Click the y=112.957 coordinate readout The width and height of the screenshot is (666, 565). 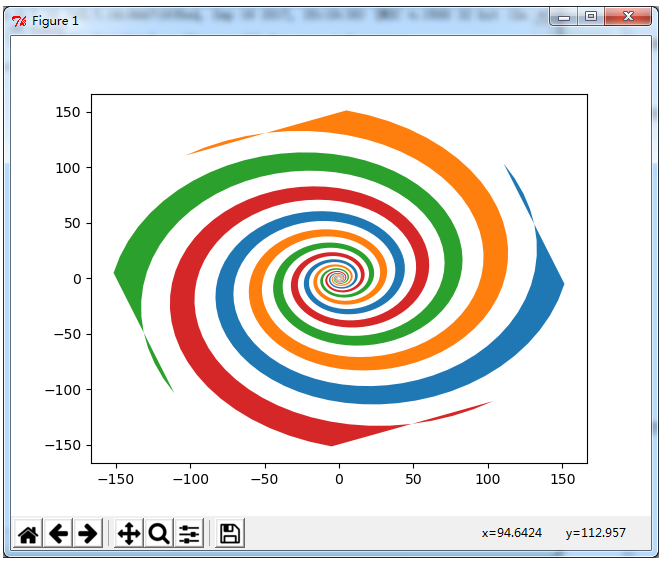click(x=595, y=533)
